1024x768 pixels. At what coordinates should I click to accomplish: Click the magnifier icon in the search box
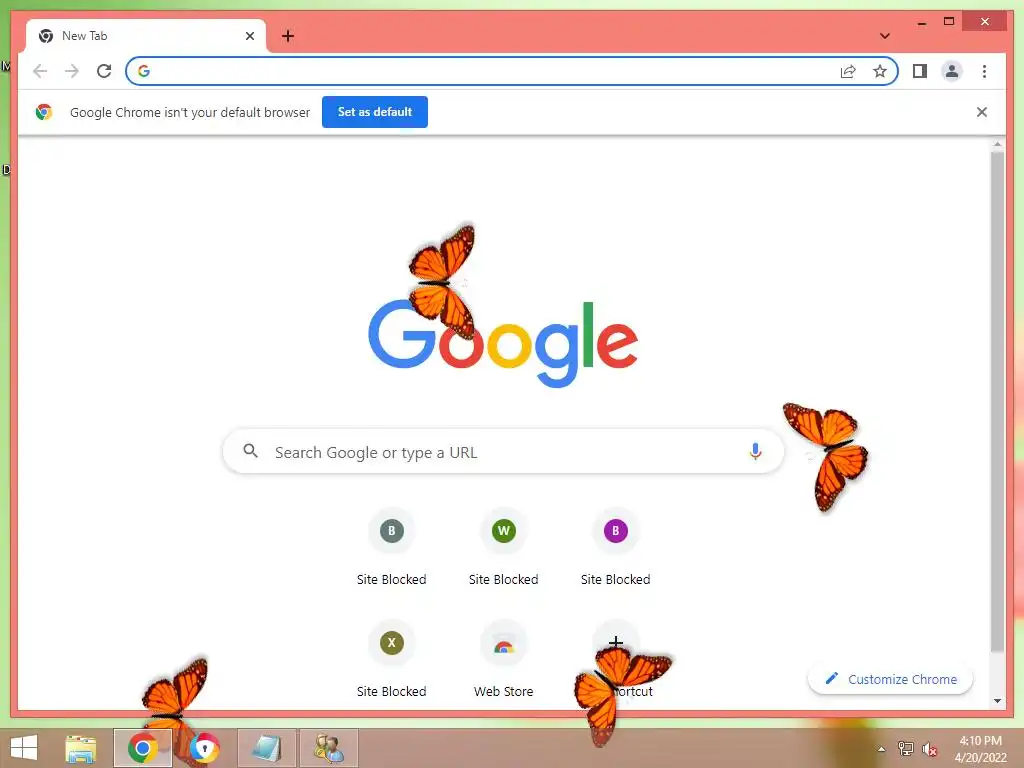point(251,451)
